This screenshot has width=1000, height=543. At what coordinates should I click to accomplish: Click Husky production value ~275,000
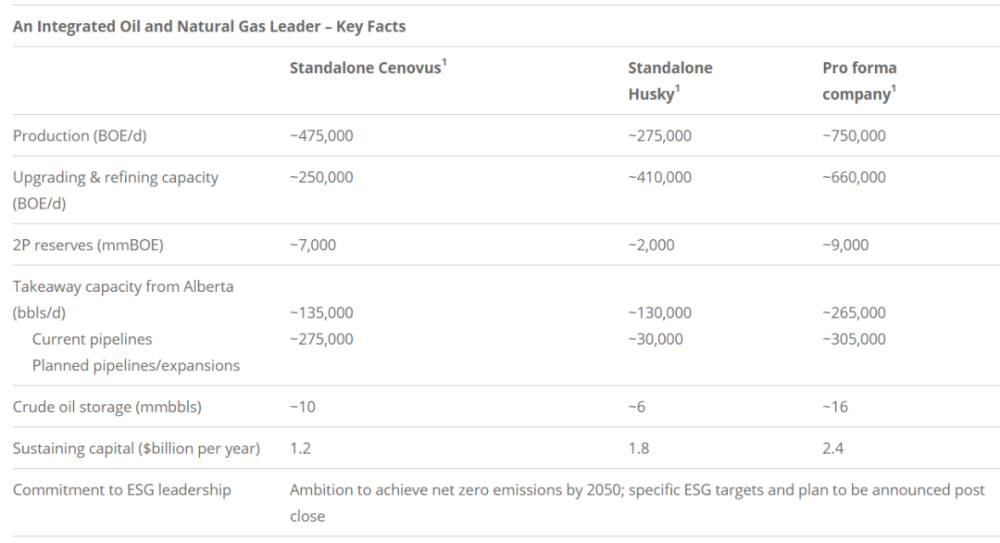pyautogui.click(x=659, y=136)
